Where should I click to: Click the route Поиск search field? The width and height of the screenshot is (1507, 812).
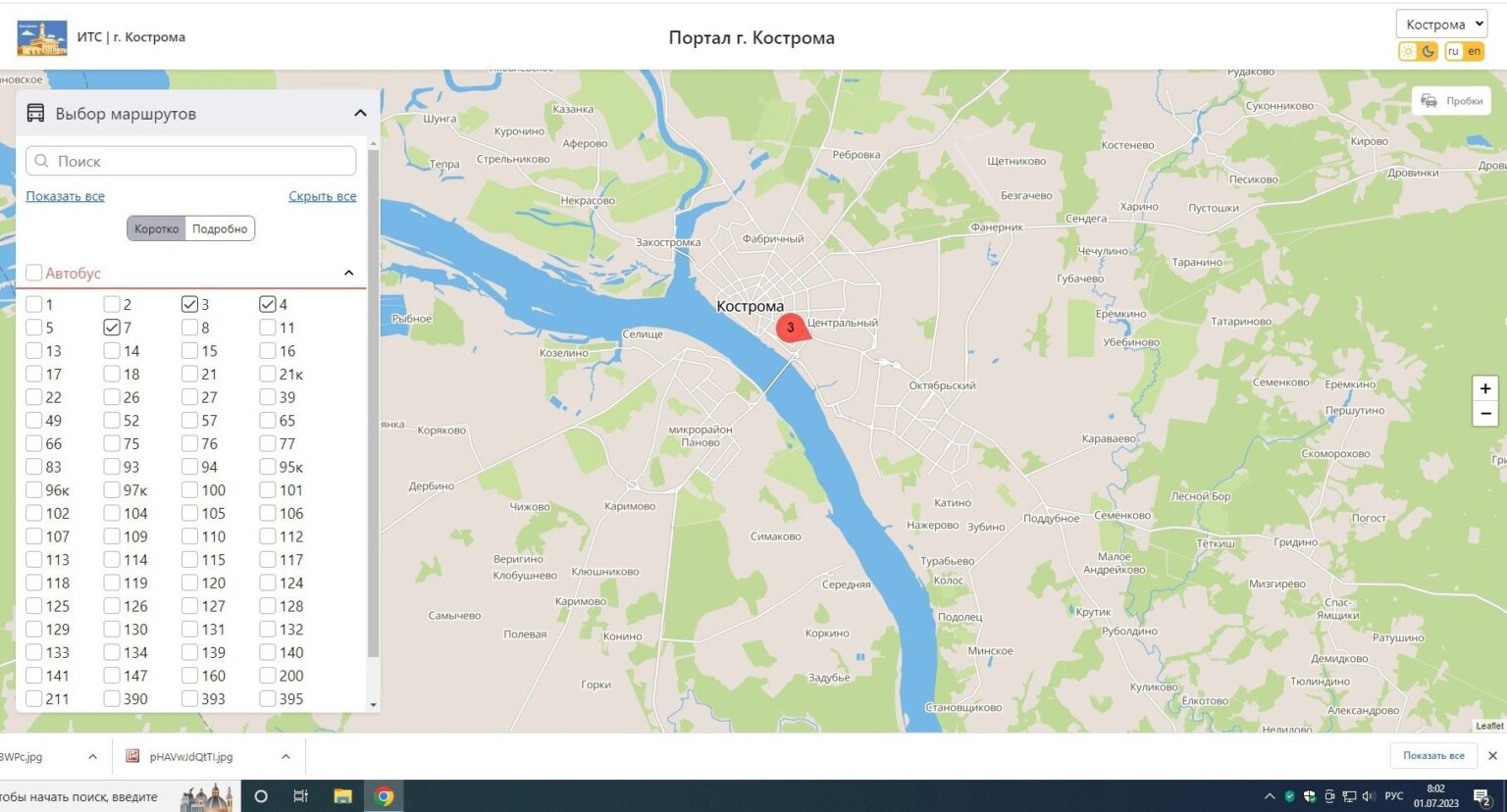point(191,161)
